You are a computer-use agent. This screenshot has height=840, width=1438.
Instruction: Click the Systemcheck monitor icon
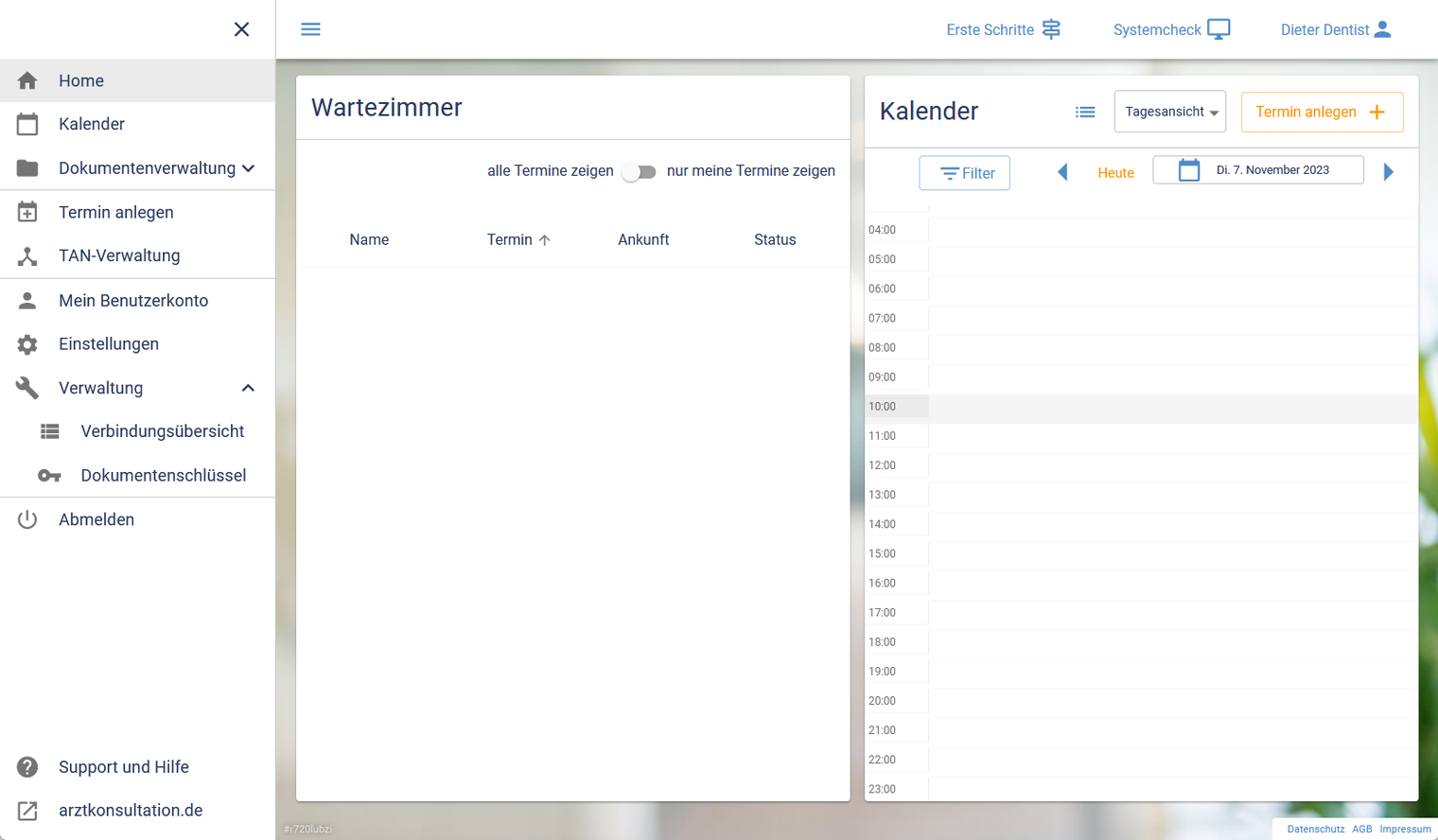1219,29
